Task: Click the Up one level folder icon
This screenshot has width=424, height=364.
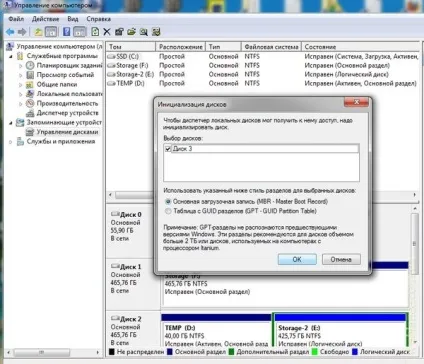Action: pyautogui.click(x=38, y=32)
